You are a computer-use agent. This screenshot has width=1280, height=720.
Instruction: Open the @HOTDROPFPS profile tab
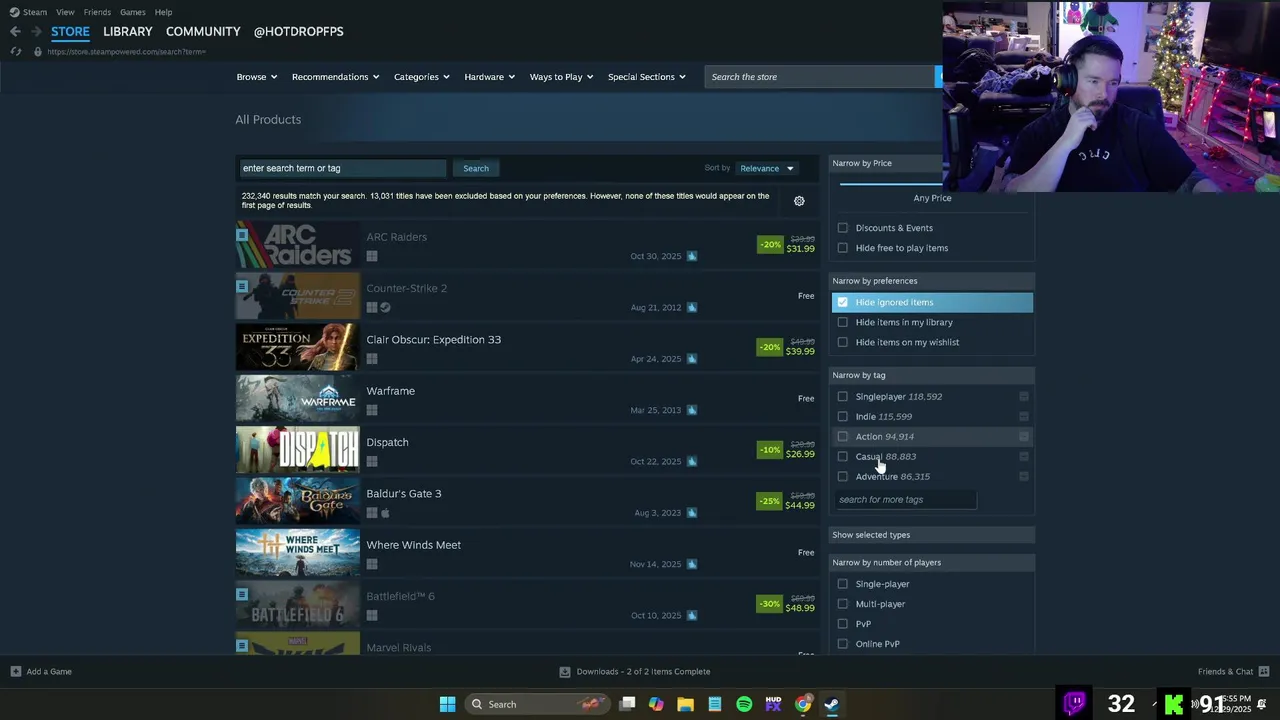[299, 31]
